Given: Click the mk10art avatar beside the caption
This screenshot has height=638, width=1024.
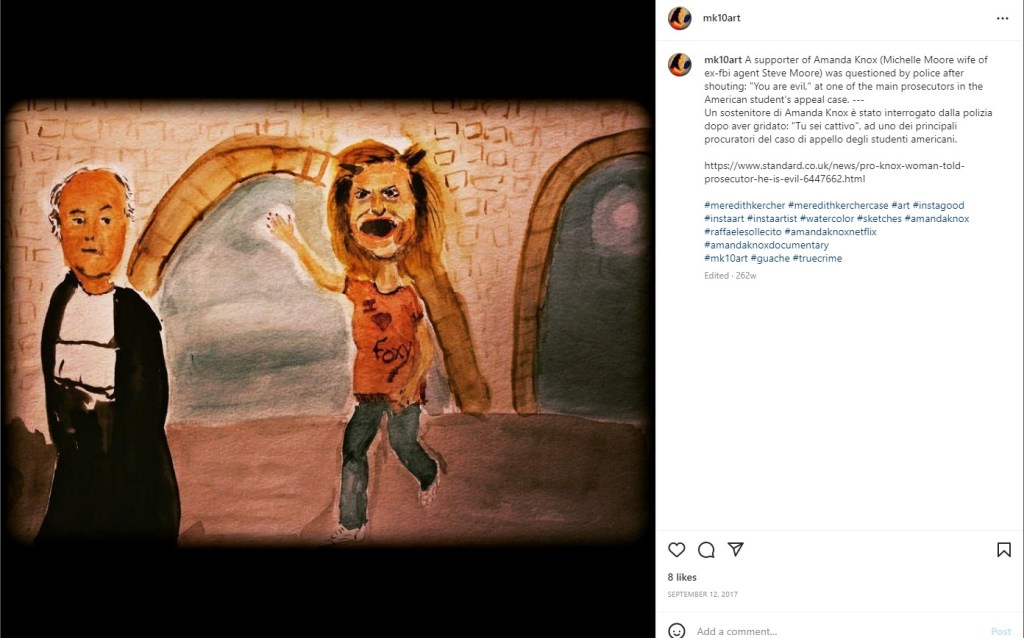Looking at the screenshot, I should point(680,65).
